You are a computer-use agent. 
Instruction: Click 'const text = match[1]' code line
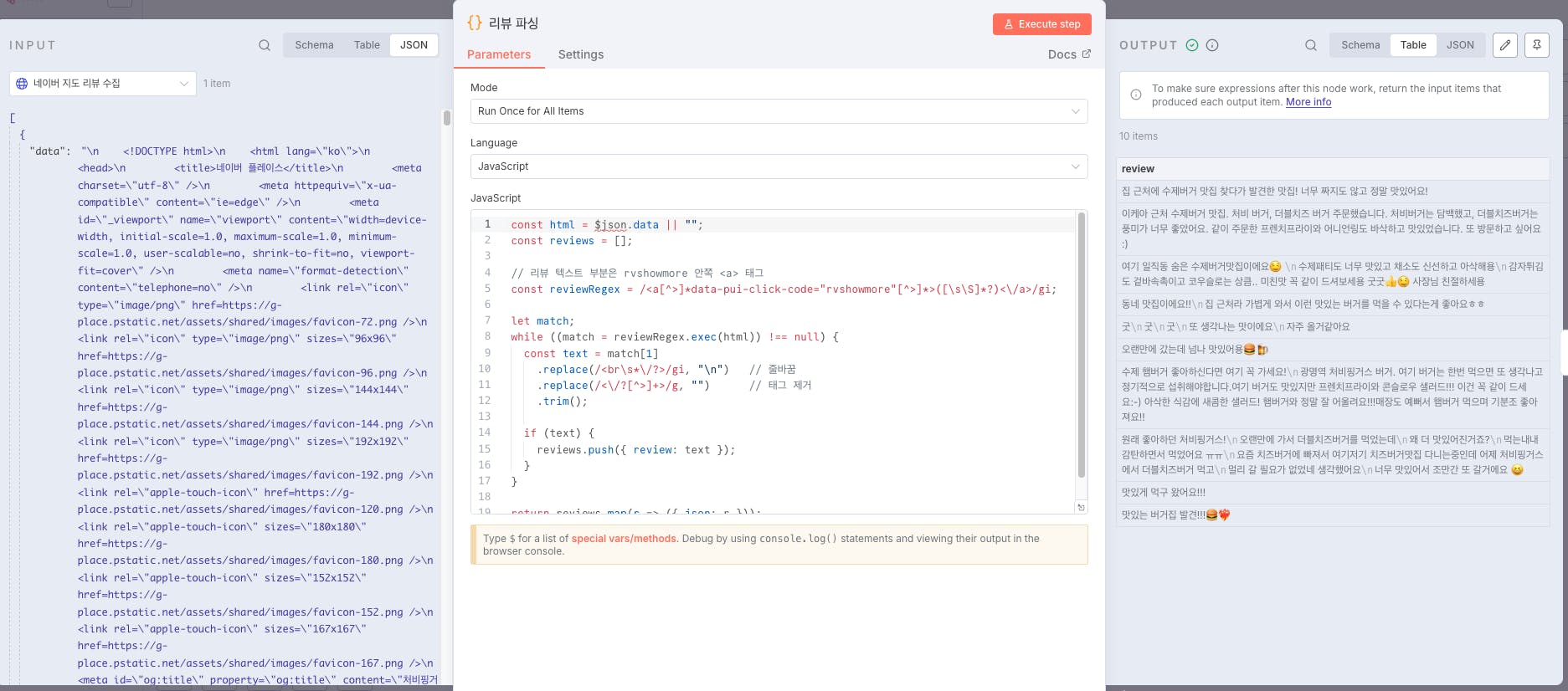tap(591, 354)
